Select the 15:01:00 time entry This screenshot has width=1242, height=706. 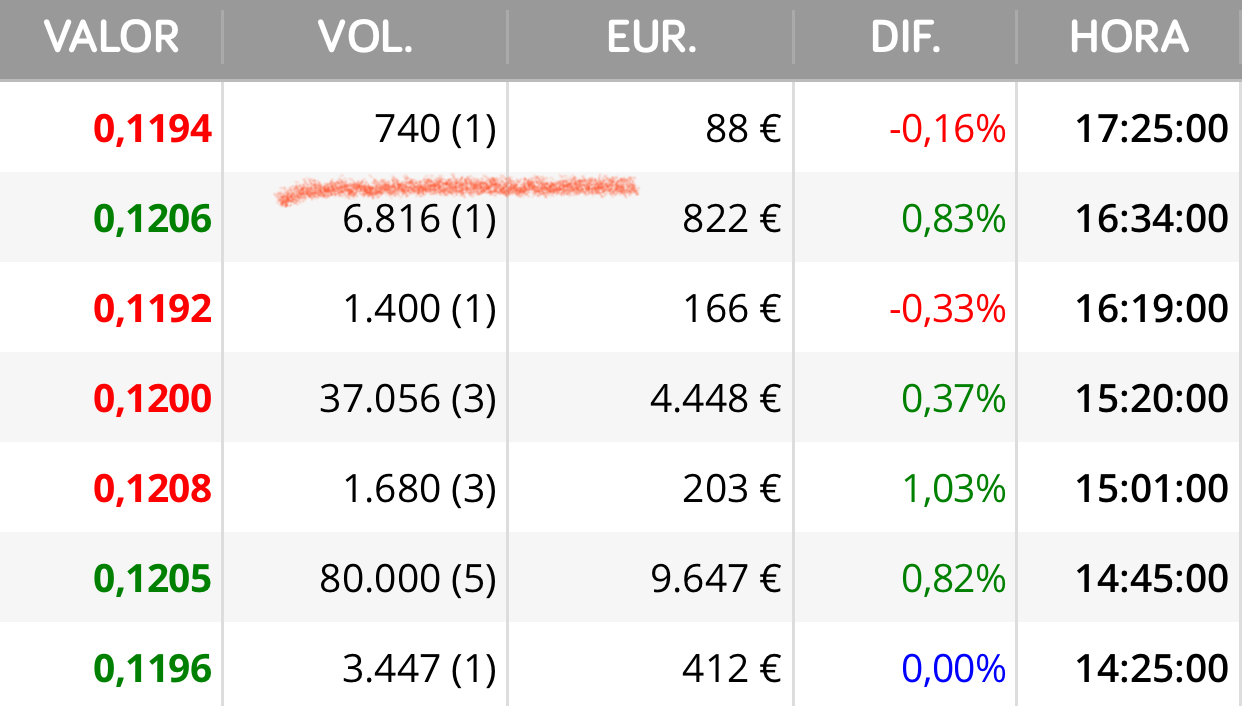coord(1152,489)
